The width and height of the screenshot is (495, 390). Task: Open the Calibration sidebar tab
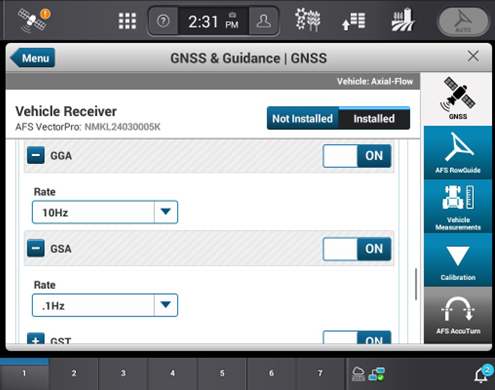click(458, 260)
